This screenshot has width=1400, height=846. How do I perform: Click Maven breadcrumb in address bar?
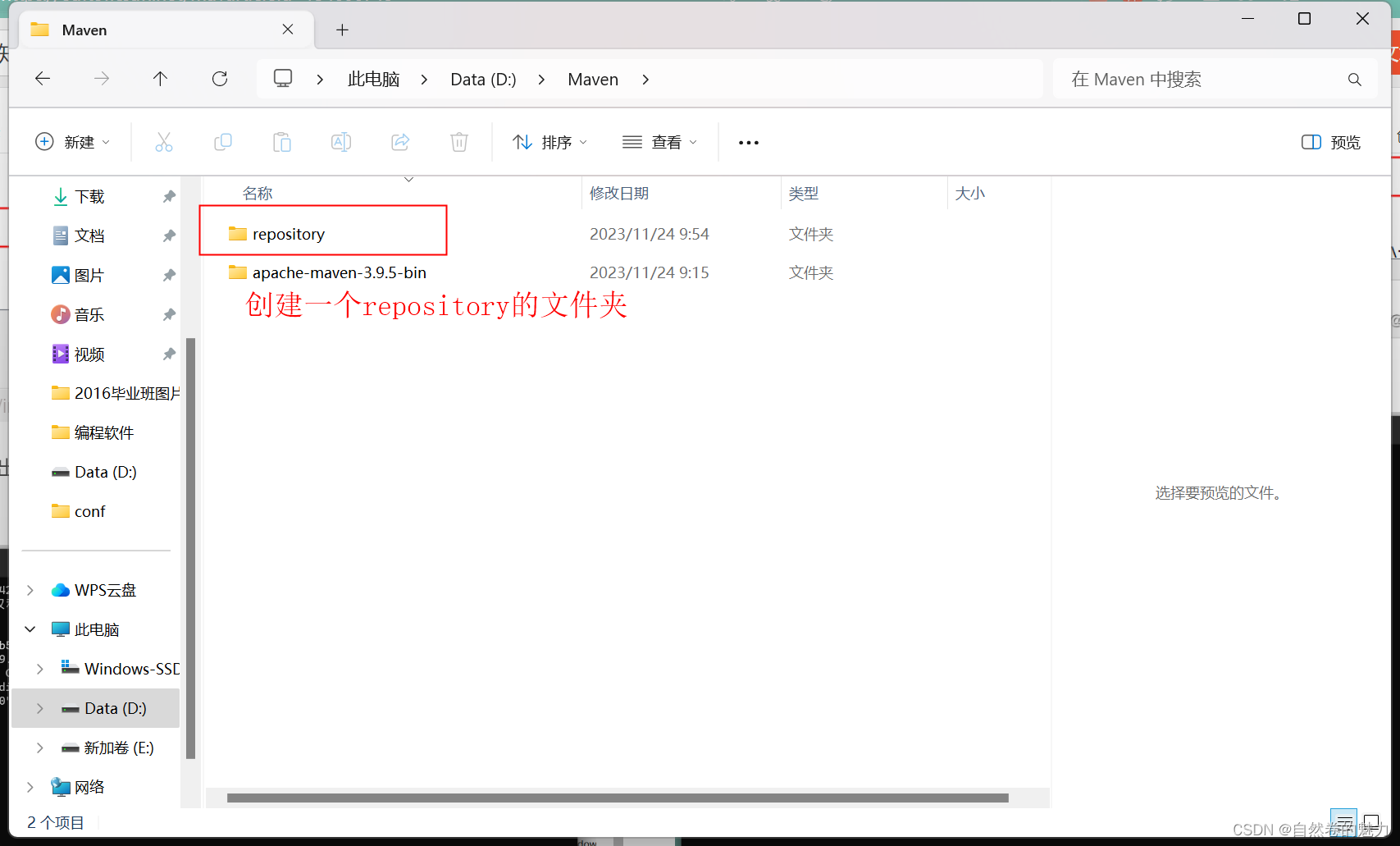pos(593,80)
